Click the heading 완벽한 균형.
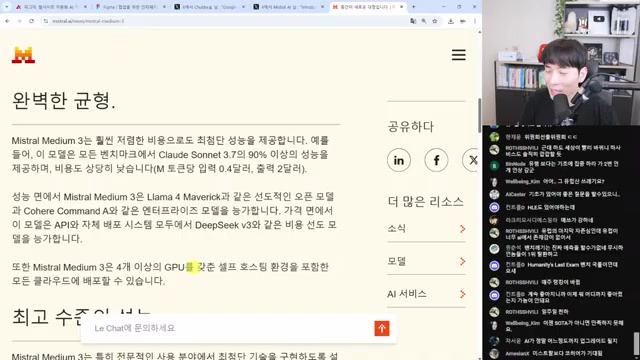This screenshot has width=640, height=360. pyautogui.click(x=64, y=100)
